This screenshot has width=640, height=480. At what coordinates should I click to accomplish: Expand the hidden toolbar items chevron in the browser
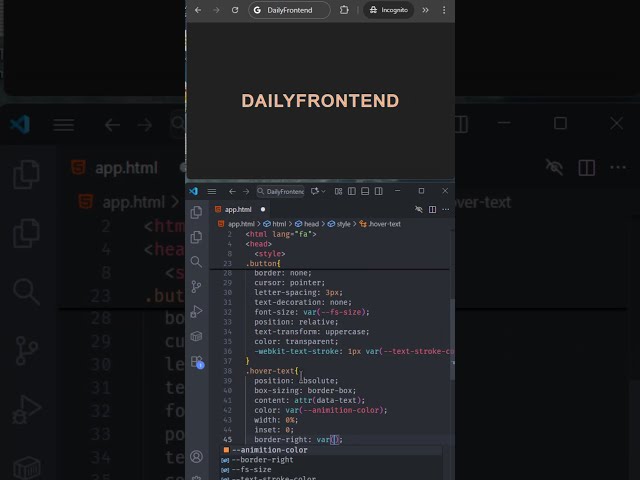click(x=425, y=10)
